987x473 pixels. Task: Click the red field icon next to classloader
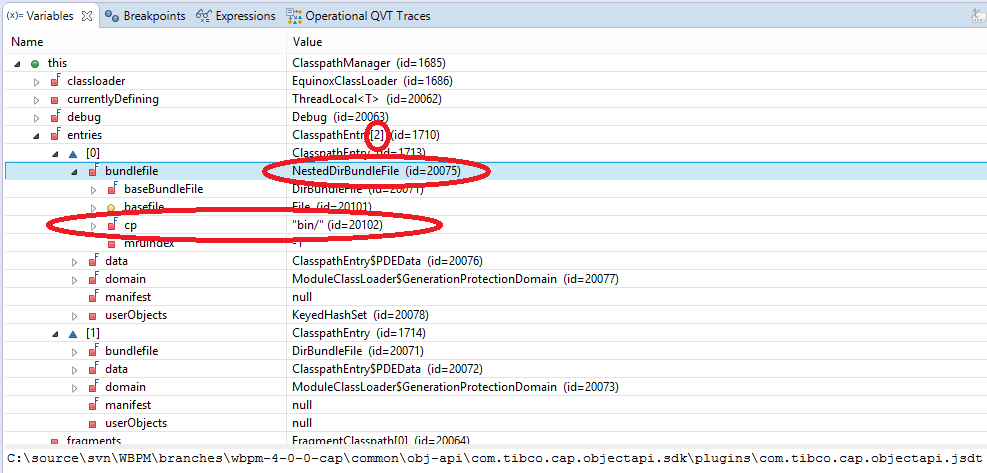tap(55, 81)
